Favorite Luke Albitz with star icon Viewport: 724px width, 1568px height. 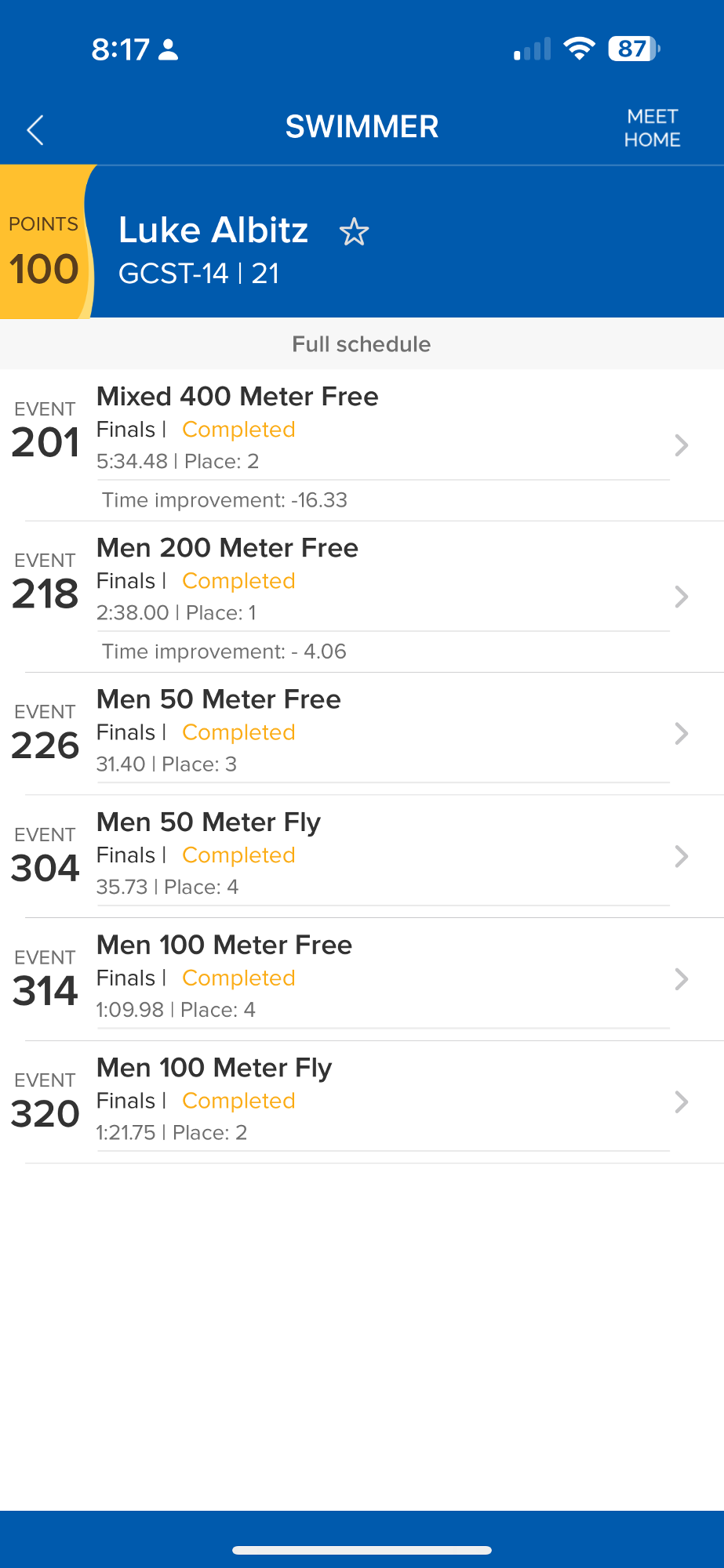pos(354,232)
